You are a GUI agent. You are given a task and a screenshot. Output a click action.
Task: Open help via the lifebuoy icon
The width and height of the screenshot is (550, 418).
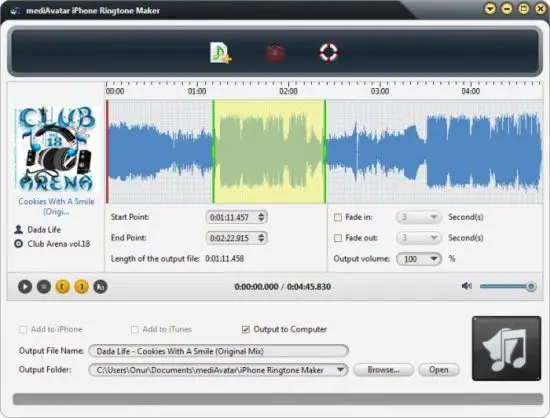click(329, 53)
